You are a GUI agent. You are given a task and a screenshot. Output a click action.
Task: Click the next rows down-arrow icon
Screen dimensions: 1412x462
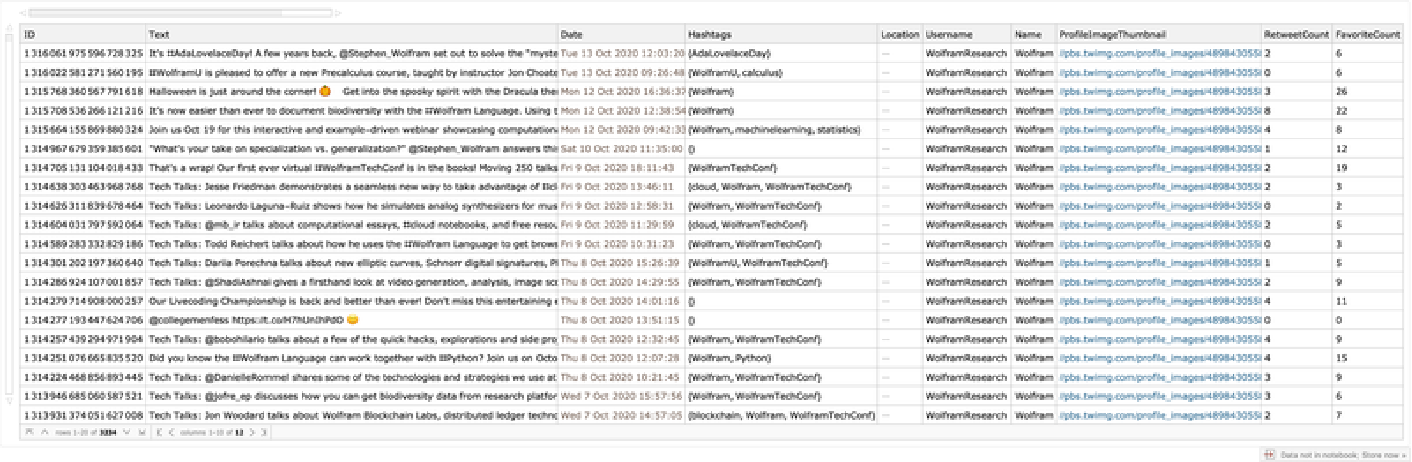point(126,432)
